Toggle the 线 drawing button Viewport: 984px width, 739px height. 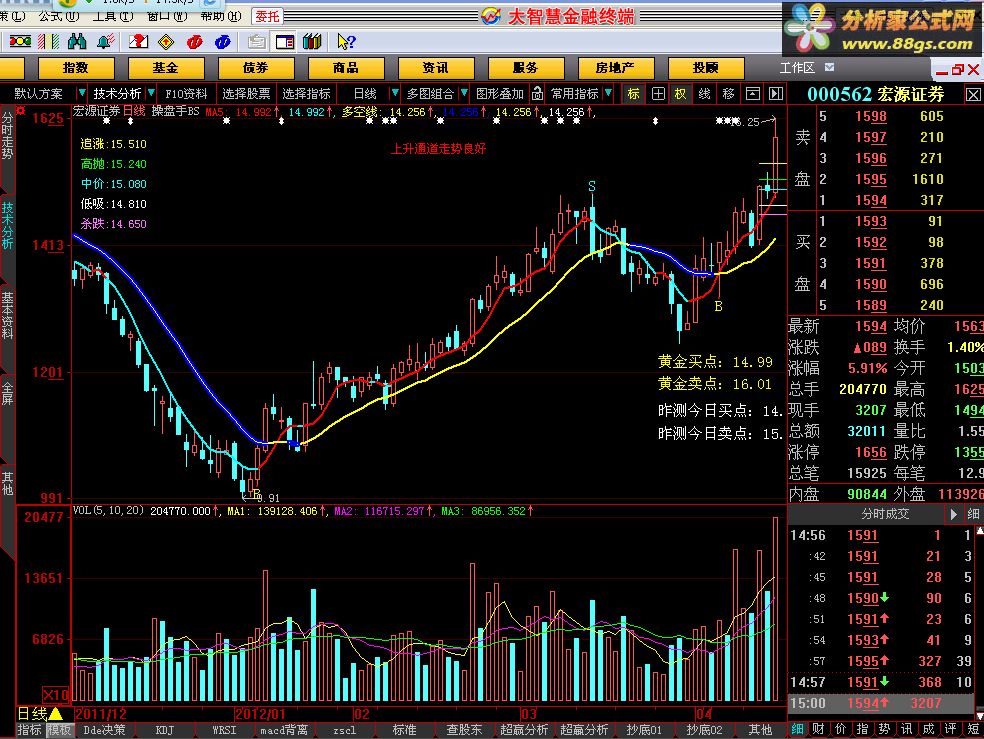(x=705, y=93)
